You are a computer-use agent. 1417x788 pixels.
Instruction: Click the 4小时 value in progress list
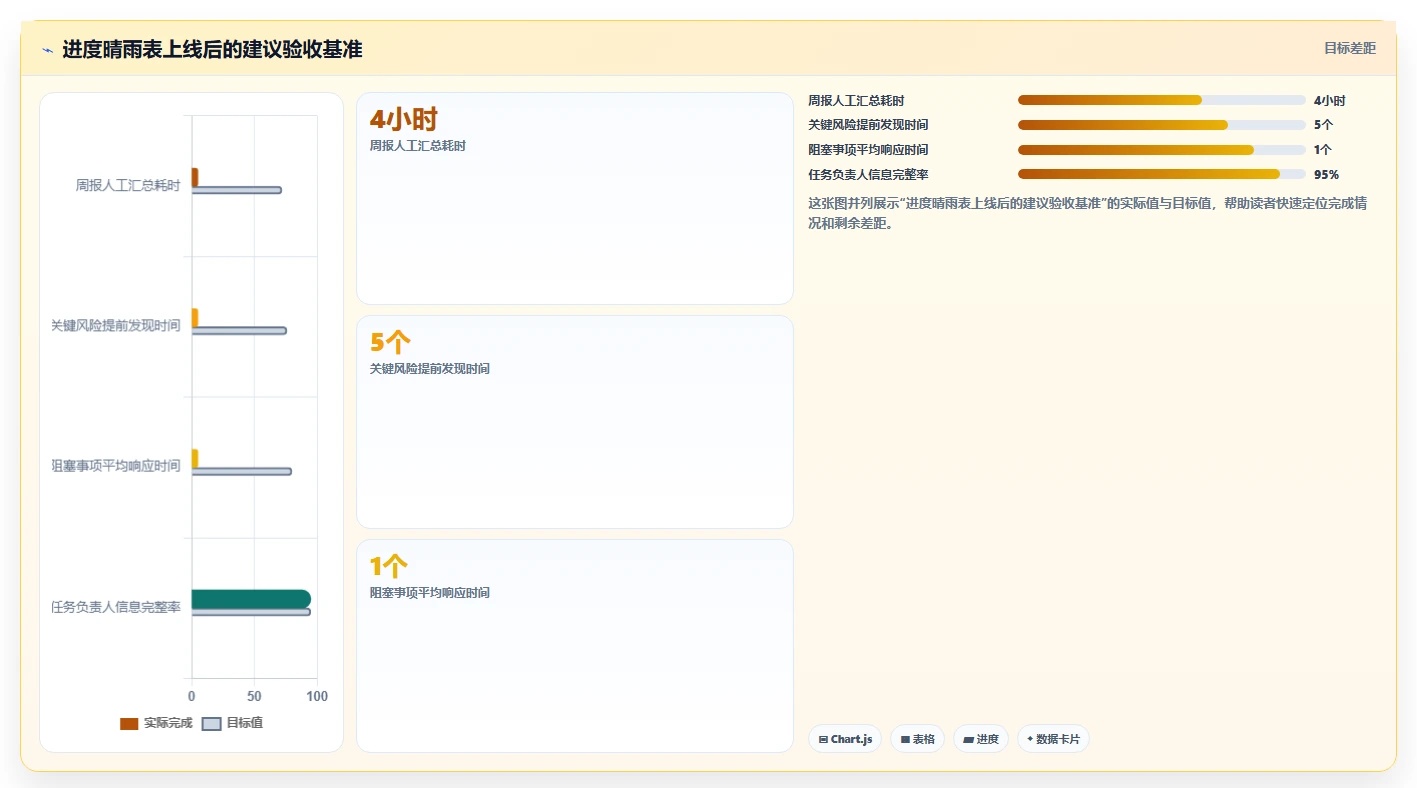coord(1329,100)
